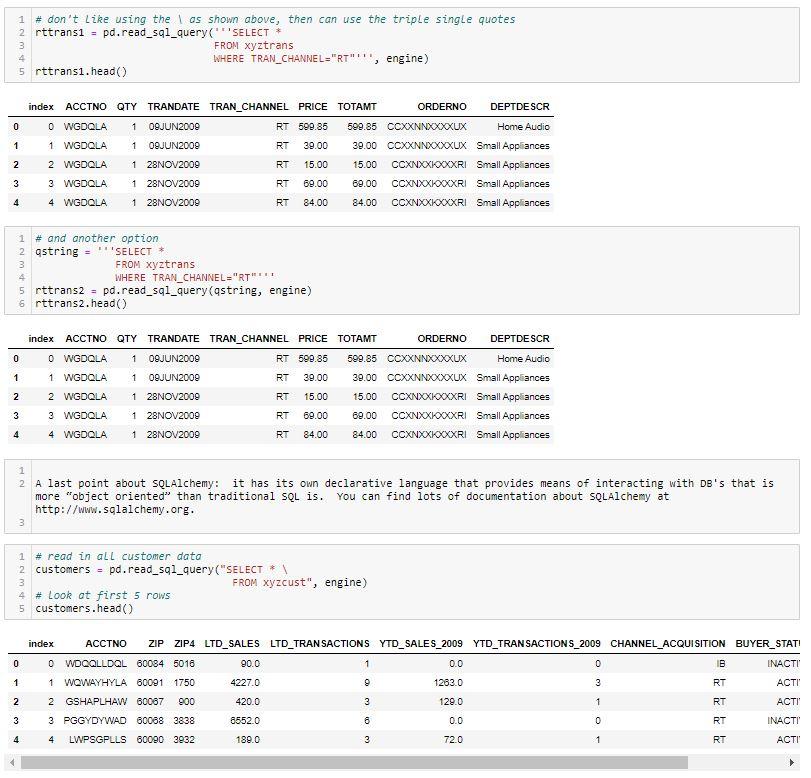811x778 pixels.
Task: Click the "rttrans1.head()" code line
Action: coord(81,71)
